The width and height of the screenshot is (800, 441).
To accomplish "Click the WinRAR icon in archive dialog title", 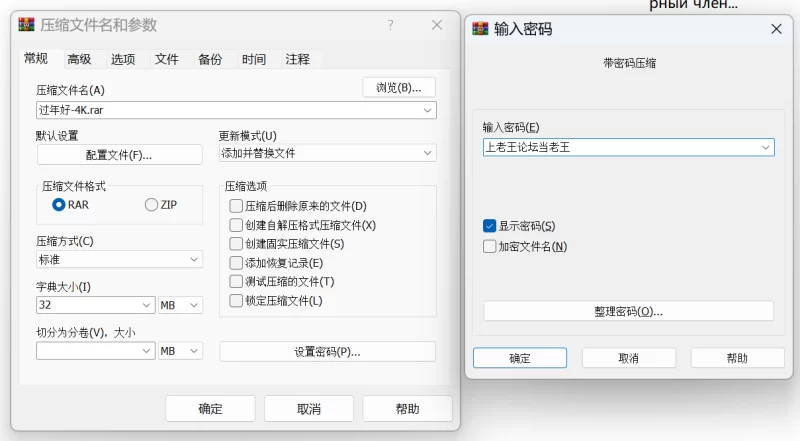I will [26, 25].
